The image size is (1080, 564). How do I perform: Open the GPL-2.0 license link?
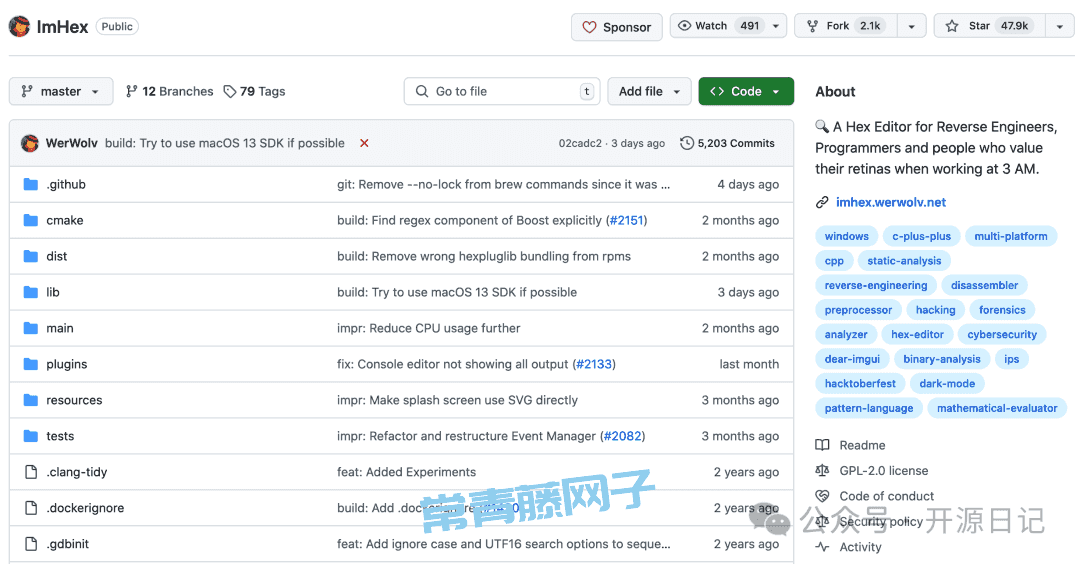coord(884,470)
